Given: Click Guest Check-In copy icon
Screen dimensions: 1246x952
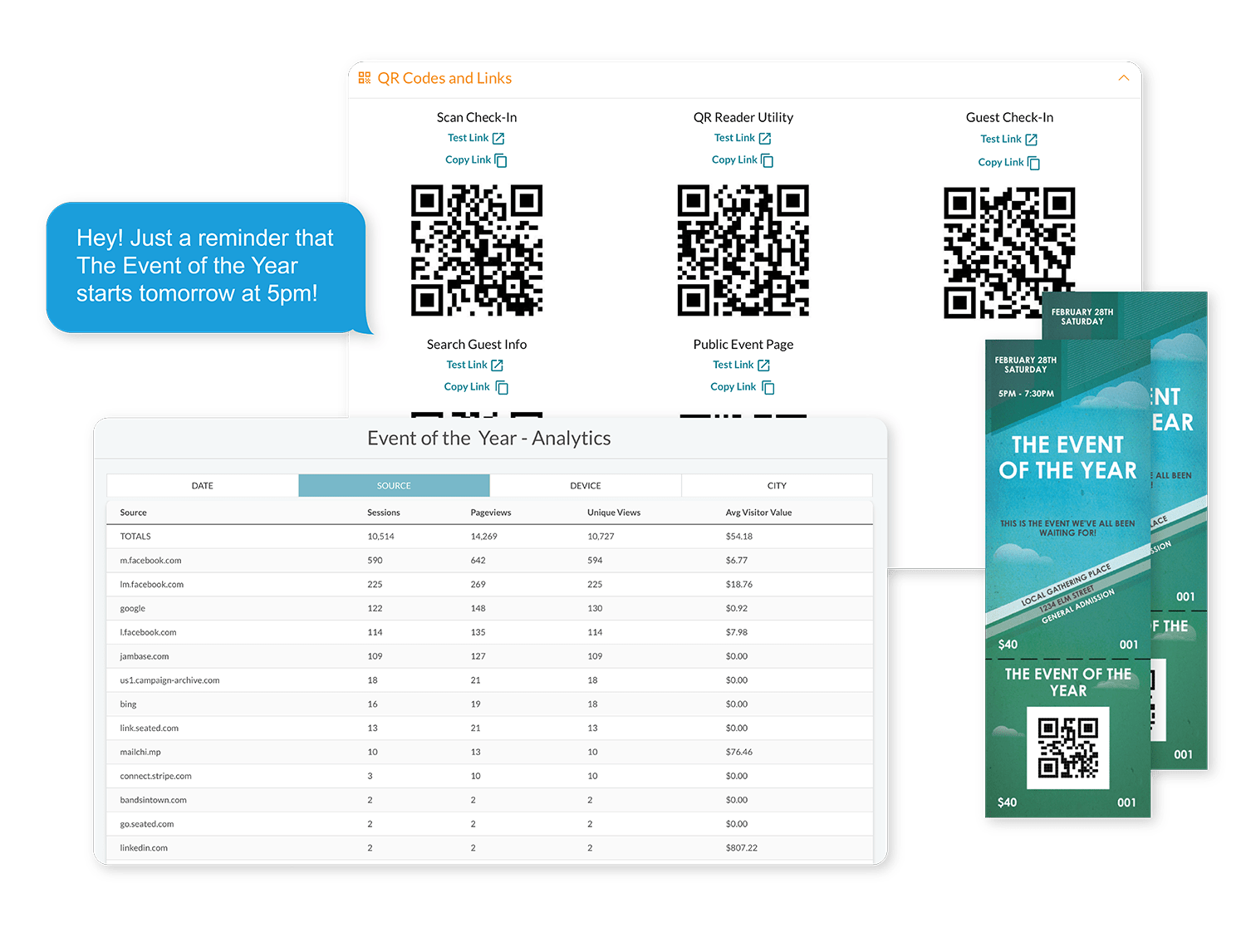Looking at the screenshot, I should pyautogui.click(x=1034, y=163).
